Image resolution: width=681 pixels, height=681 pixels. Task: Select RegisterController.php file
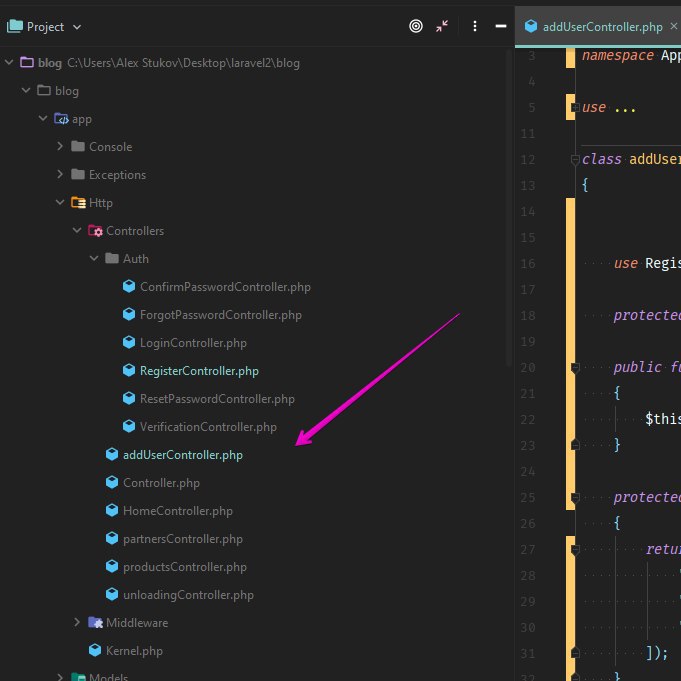point(199,370)
